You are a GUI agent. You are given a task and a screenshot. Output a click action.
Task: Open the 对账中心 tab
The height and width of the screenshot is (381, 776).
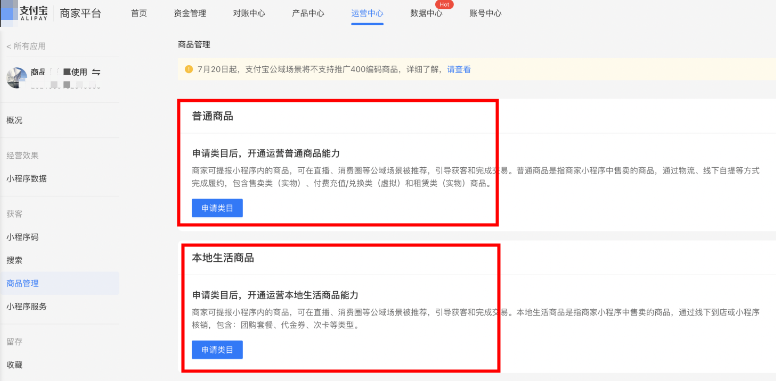(x=249, y=13)
